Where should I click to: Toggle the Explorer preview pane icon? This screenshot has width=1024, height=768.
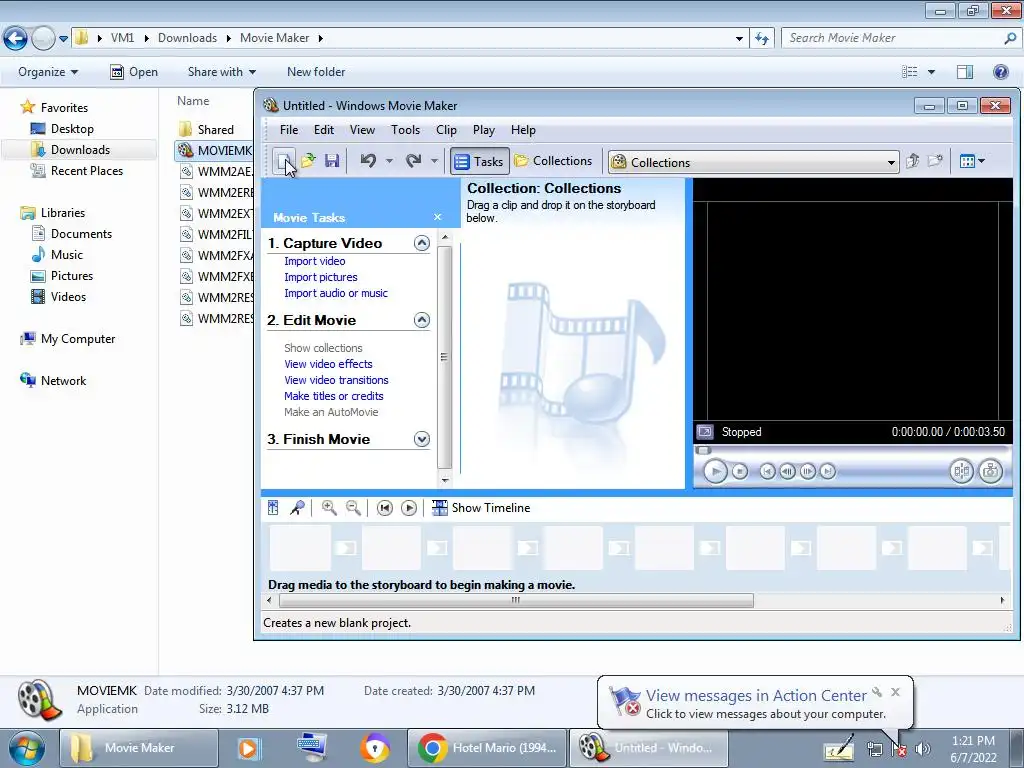(965, 72)
